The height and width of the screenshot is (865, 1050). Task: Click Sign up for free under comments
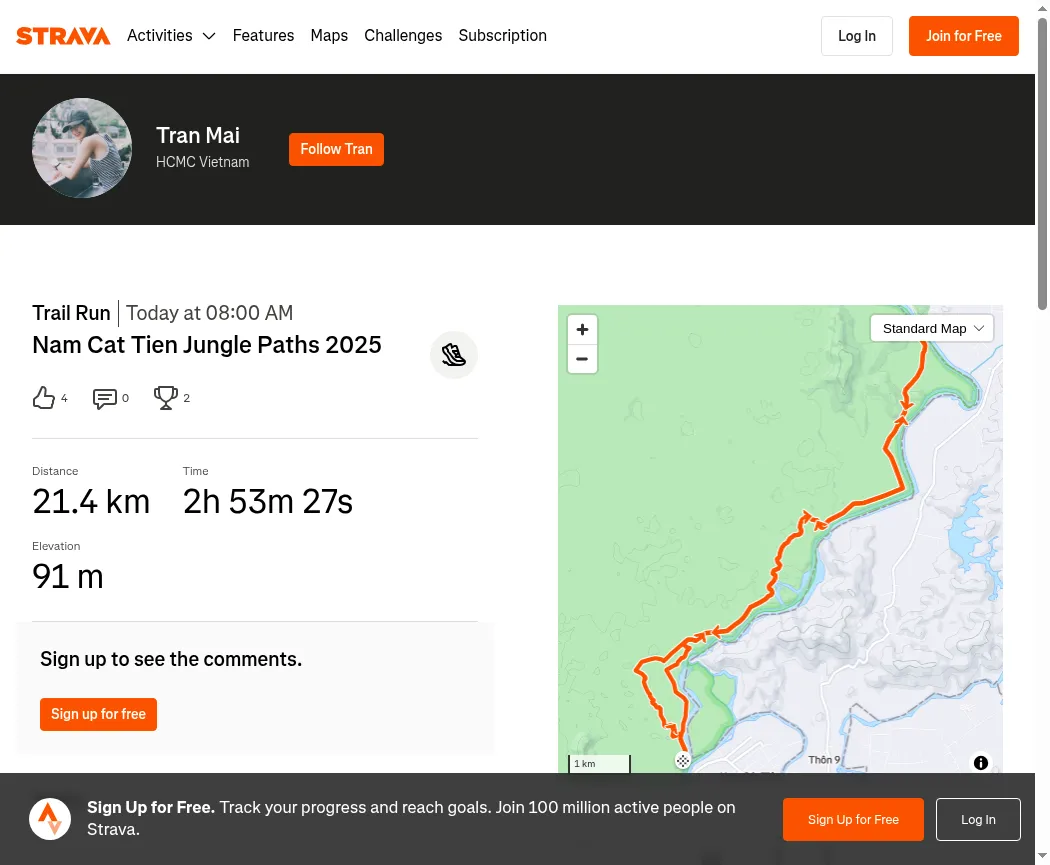pyautogui.click(x=98, y=714)
